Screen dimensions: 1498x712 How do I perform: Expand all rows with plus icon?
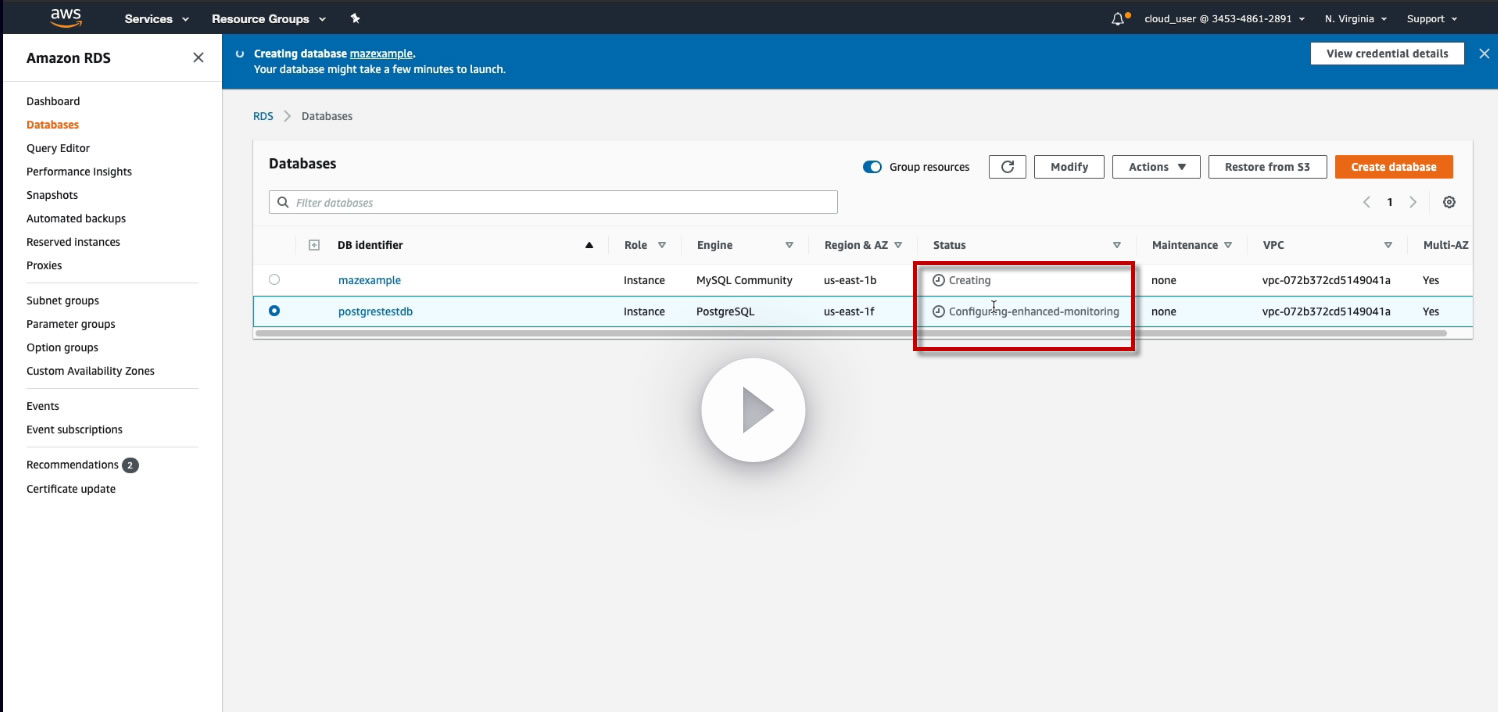[314, 245]
